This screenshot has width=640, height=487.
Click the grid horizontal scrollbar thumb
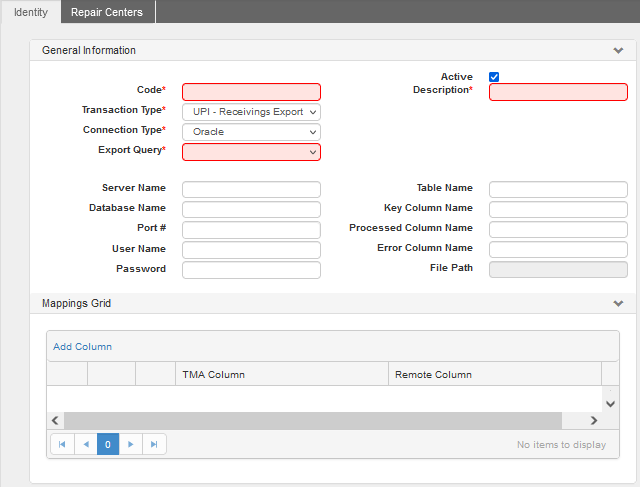tap(313, 420)
